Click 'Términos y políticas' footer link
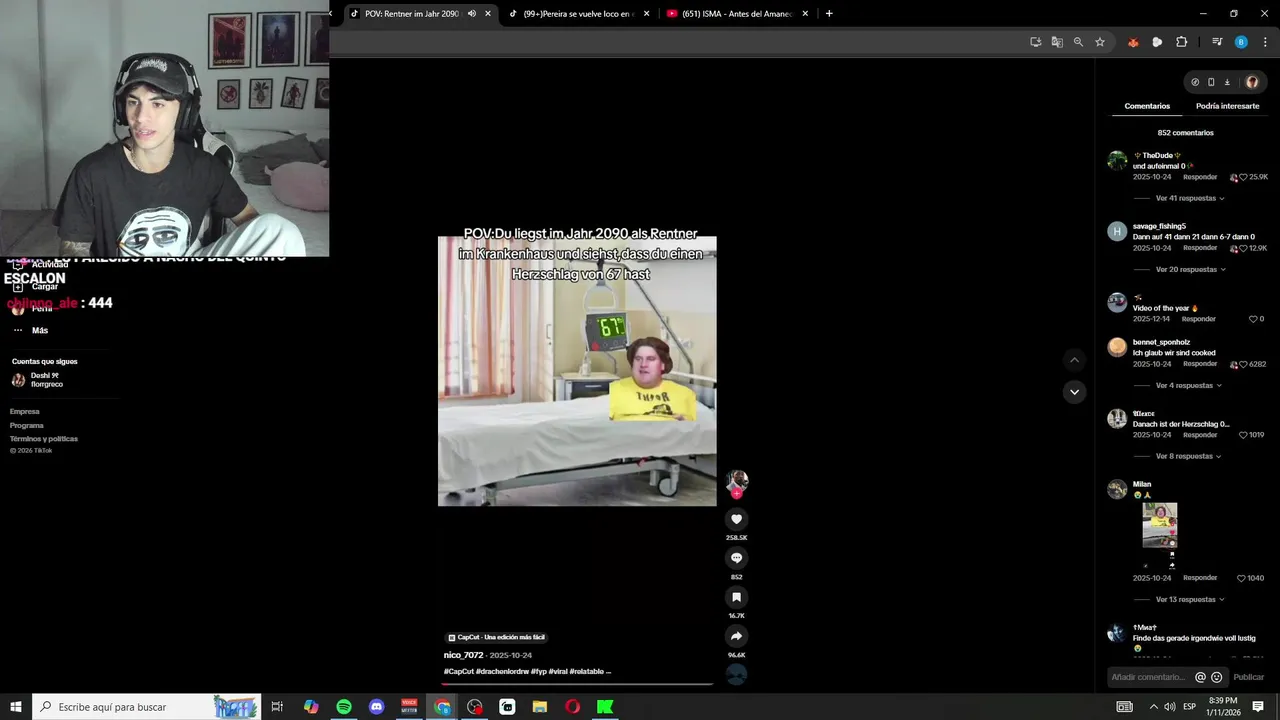Viewport: 1280px width, 720px height. (x=44, y=439)
